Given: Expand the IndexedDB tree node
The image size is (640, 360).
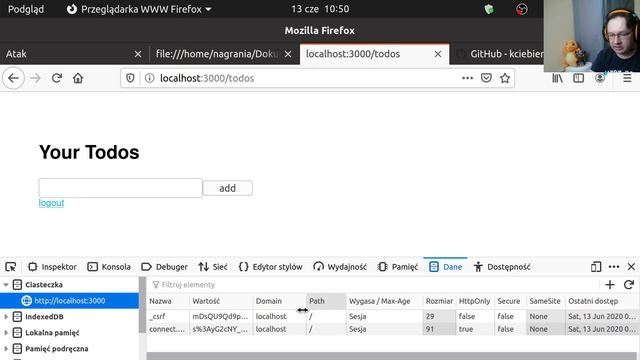Looking at the screenshot, I should (6, 317).
